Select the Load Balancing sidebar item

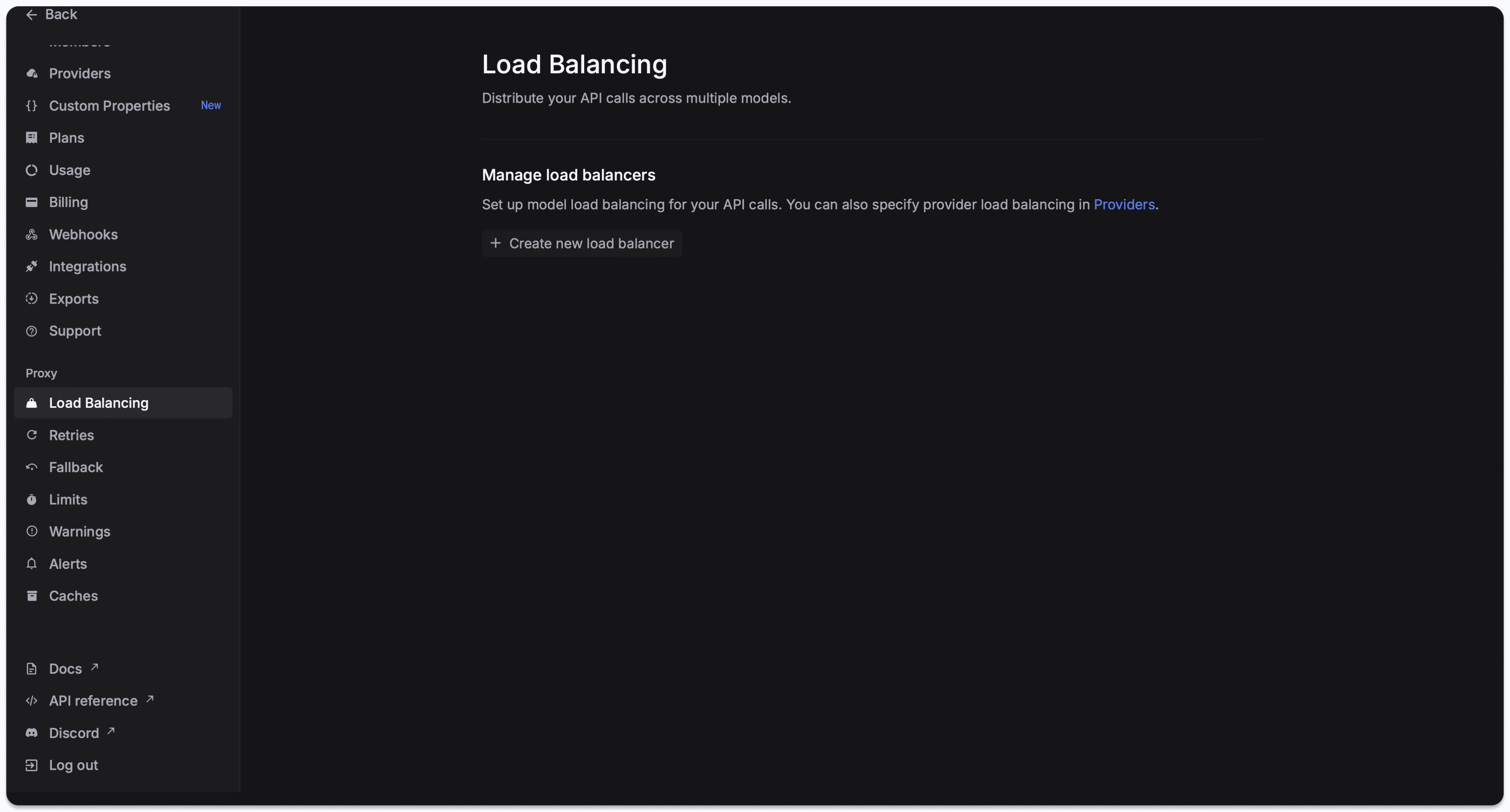(x=123, y=403)
